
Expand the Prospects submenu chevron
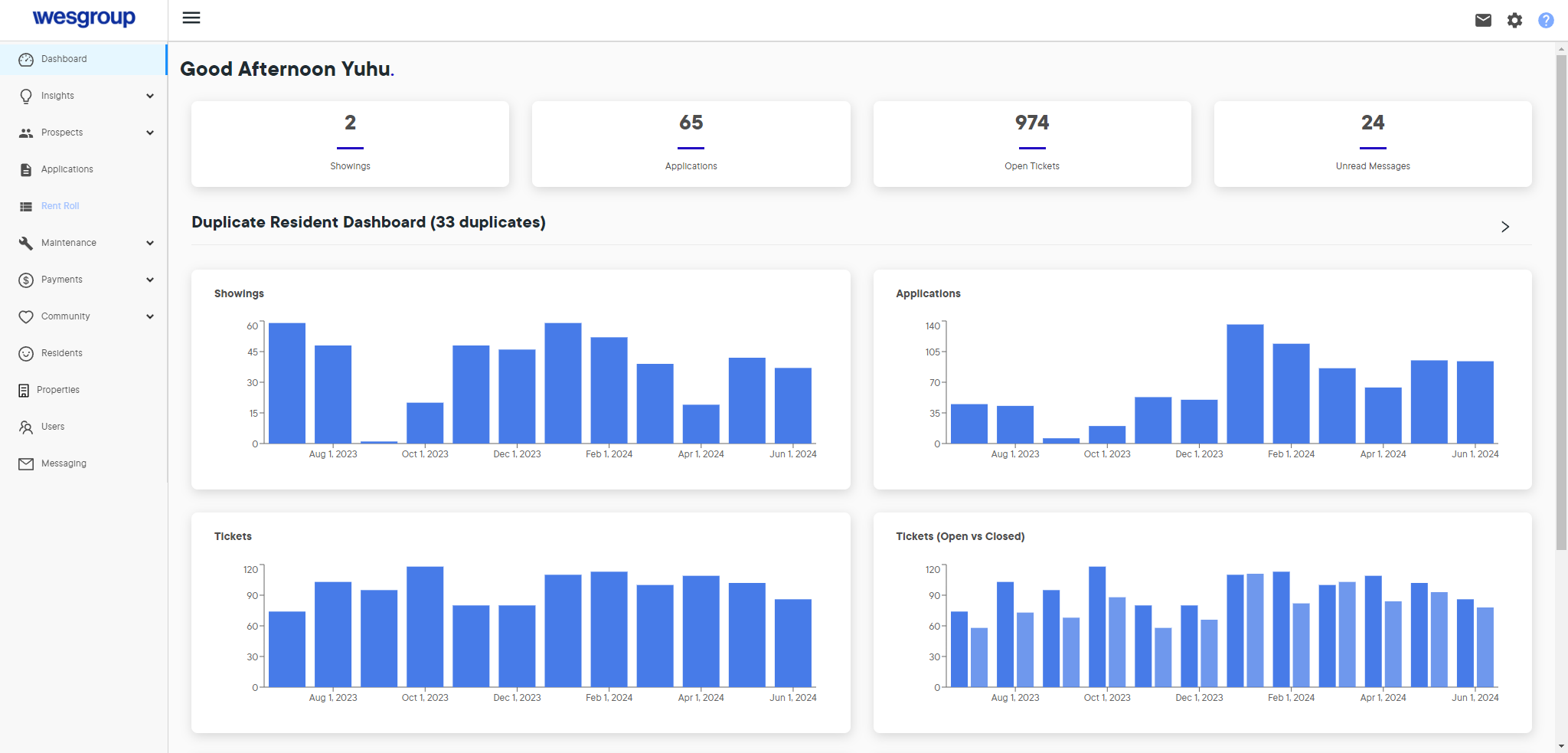[x=150, y=133]
